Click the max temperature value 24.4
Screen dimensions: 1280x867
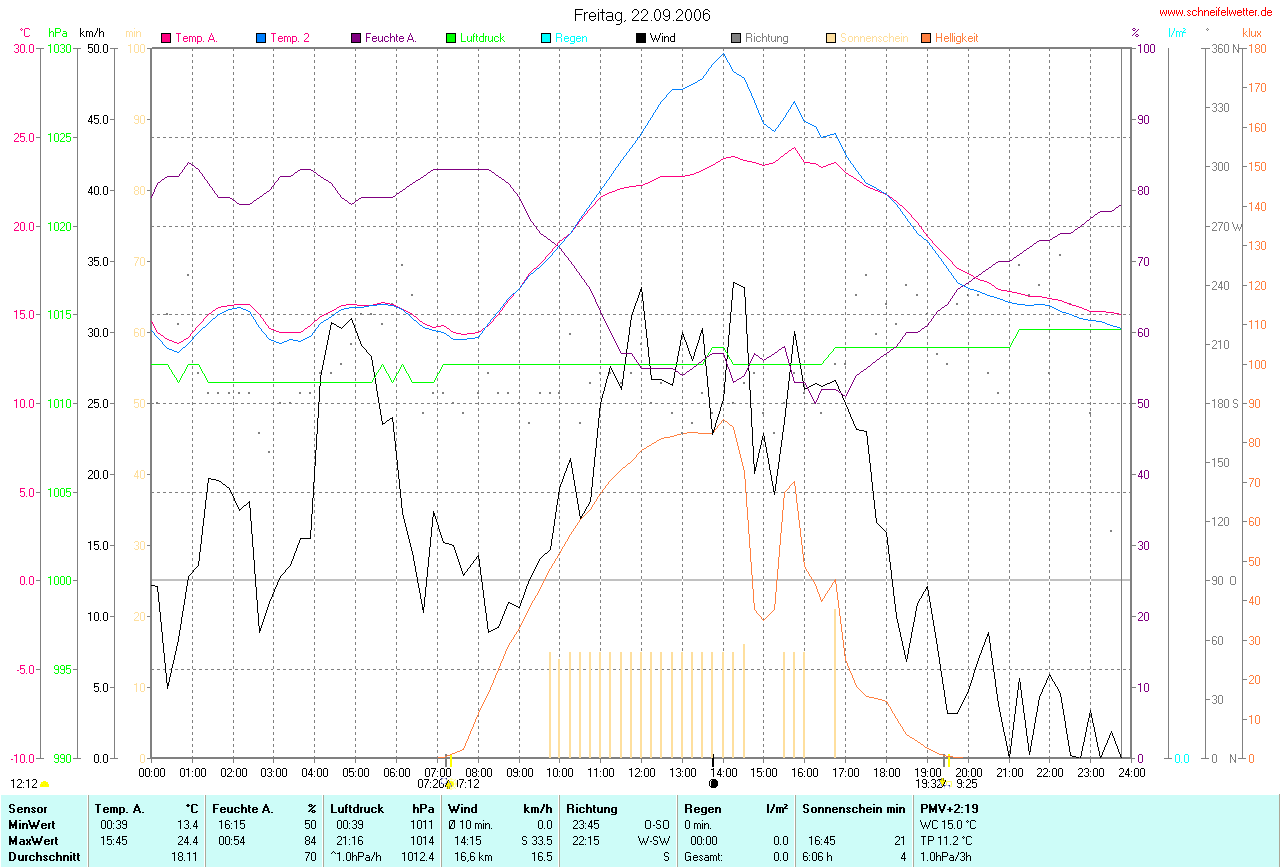(x=187, y=841)
